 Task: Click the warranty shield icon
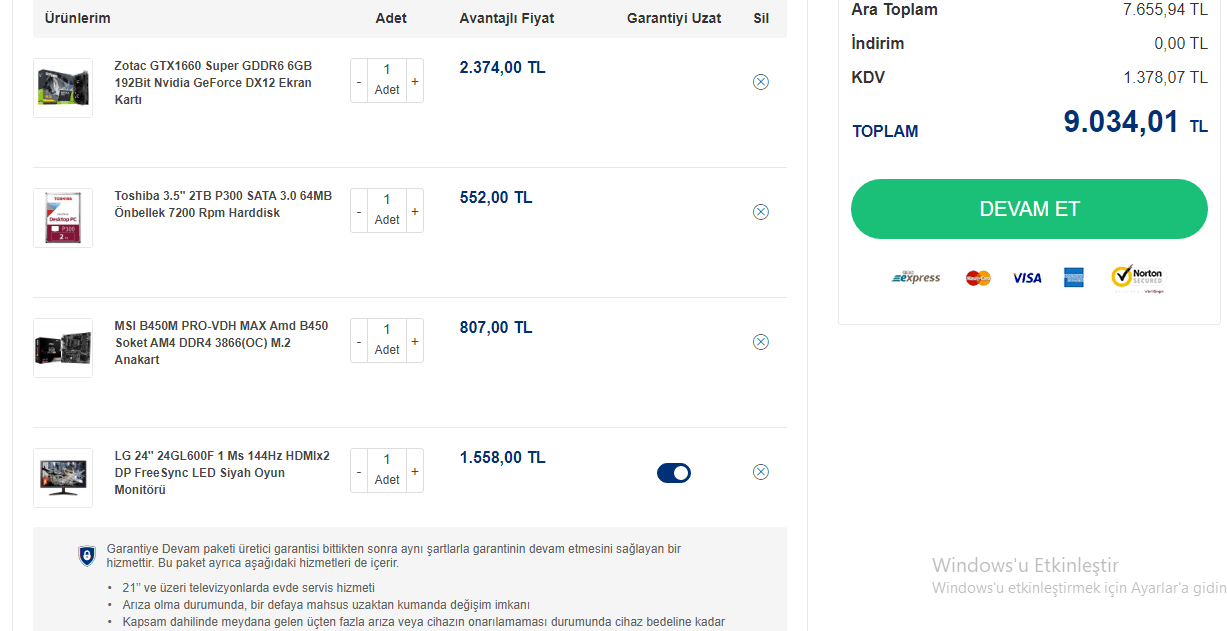pyautogui.click(x=87, y=556)
